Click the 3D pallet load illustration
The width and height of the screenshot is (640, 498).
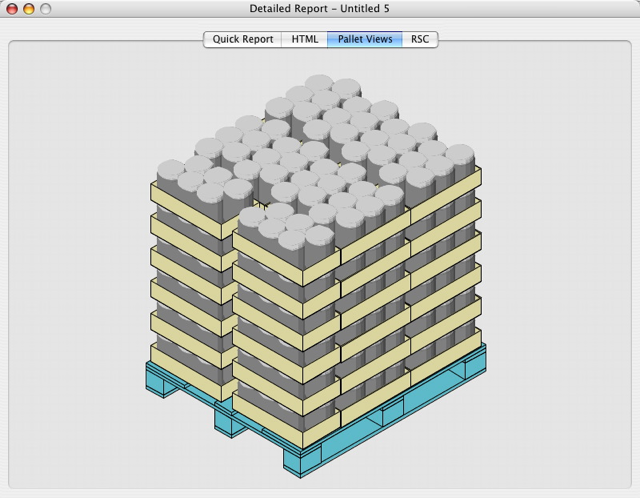(x=316, y=276)
